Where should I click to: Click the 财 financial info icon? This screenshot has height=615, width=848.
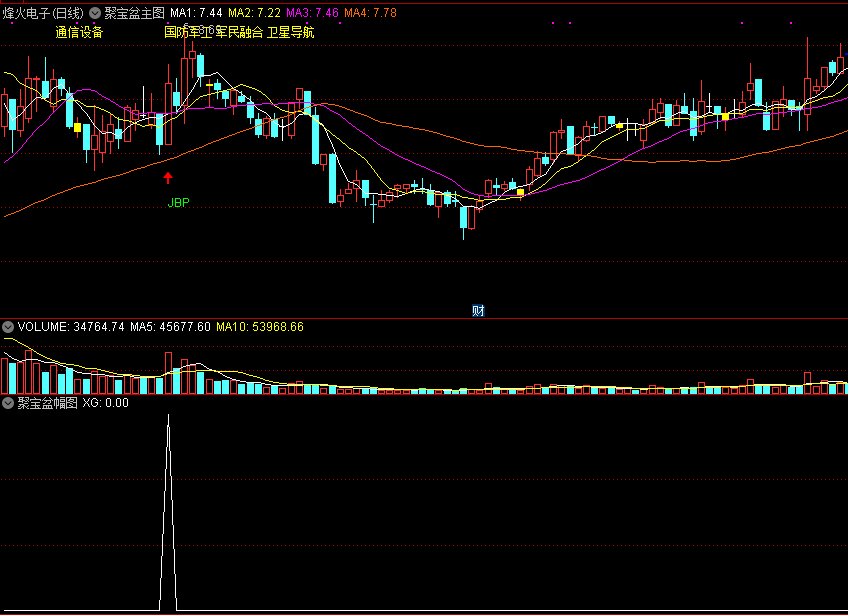478,310
